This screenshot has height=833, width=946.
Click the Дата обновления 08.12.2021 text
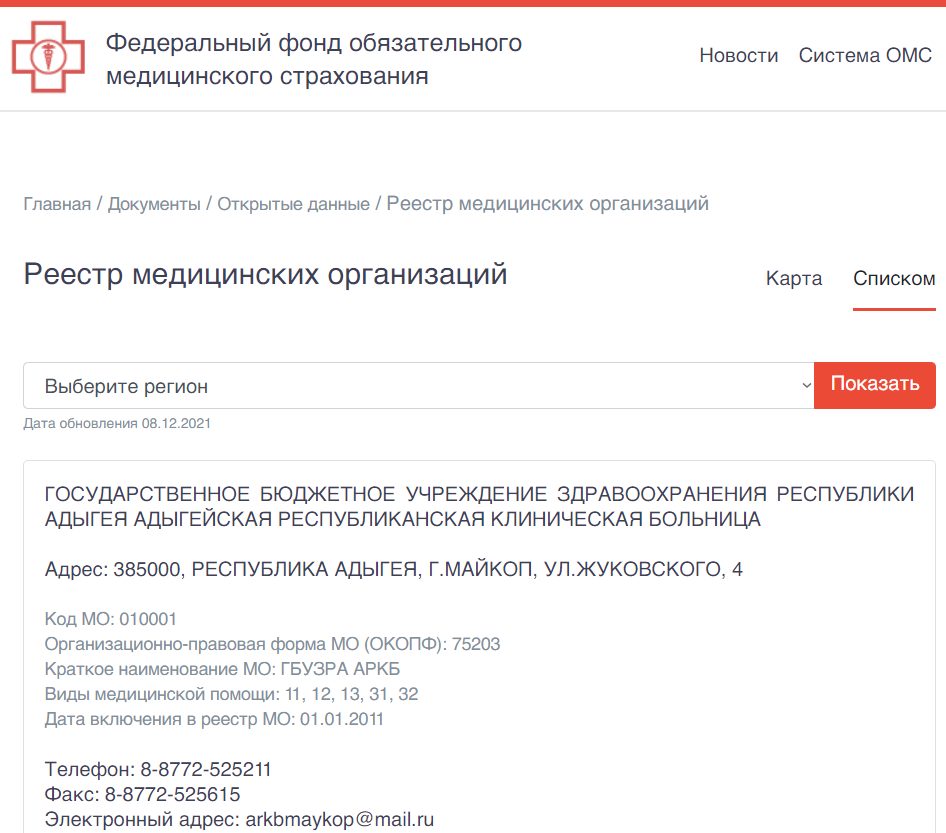[117, 423]
